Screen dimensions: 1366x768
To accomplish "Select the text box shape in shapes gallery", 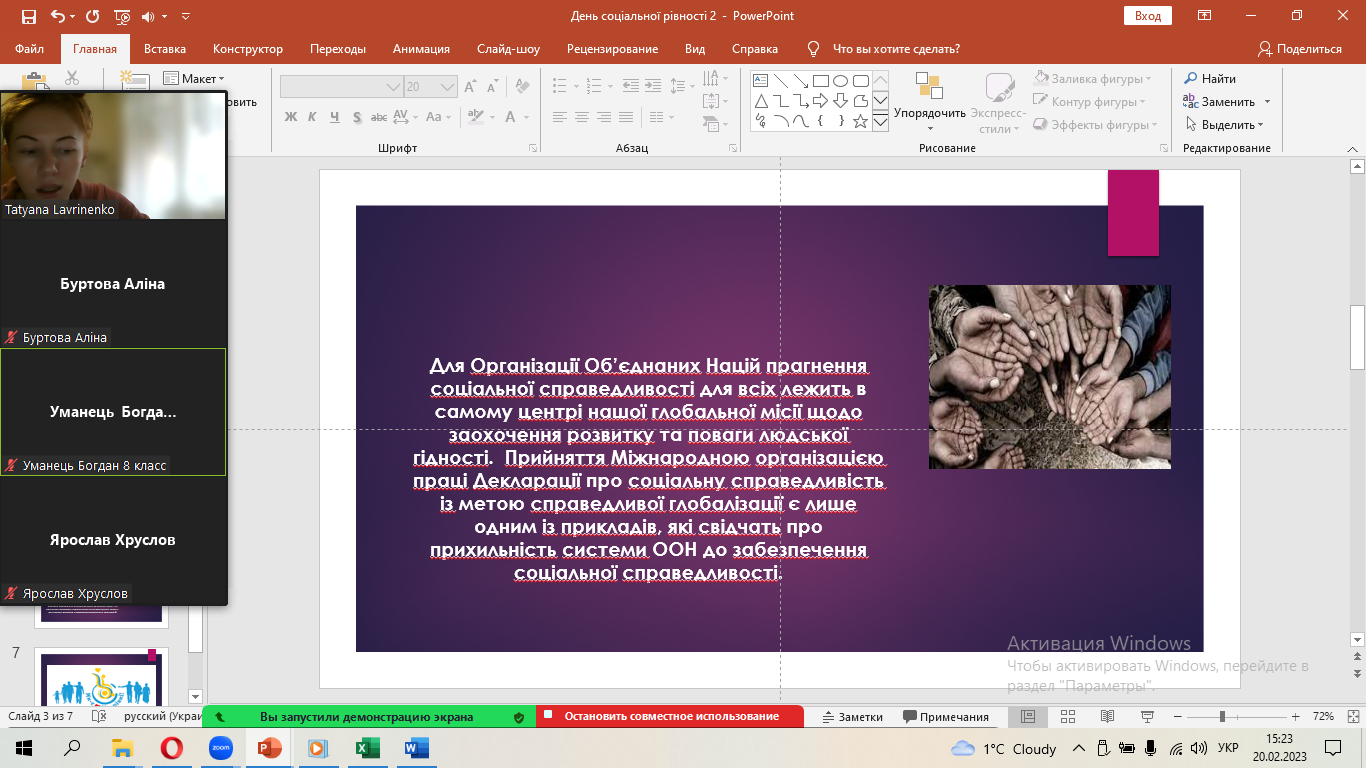I will coord(760,81).
